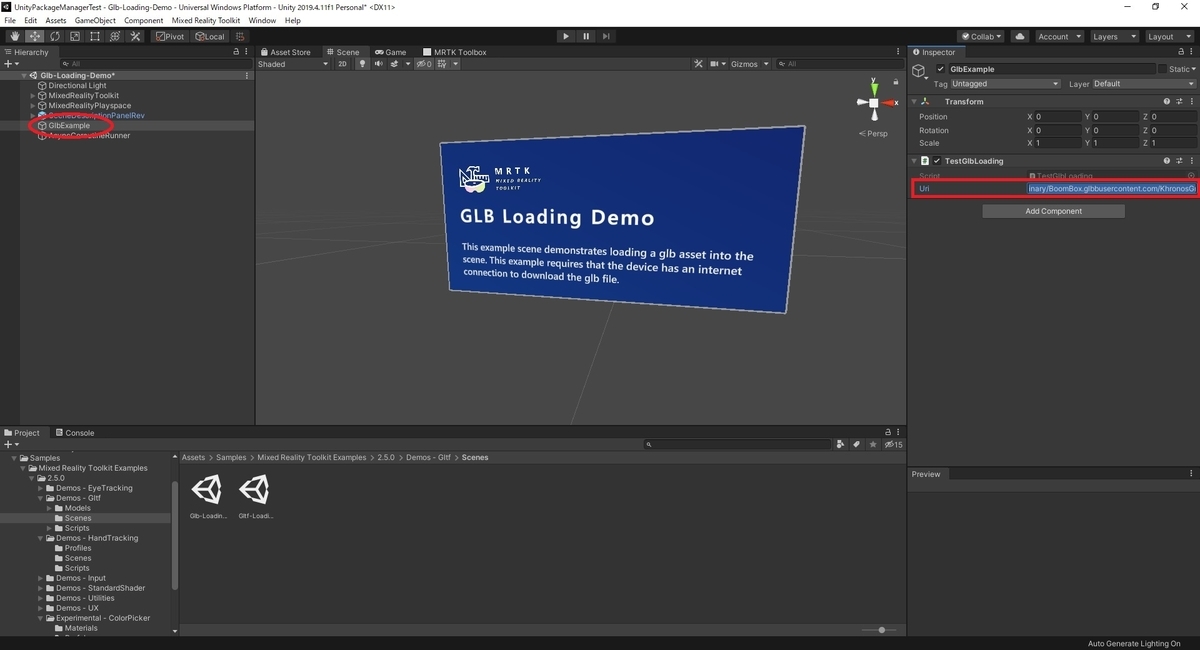Click the Add Component button
The height and width of the screenshot is (650, 1200).
[x=1054, y=211]
